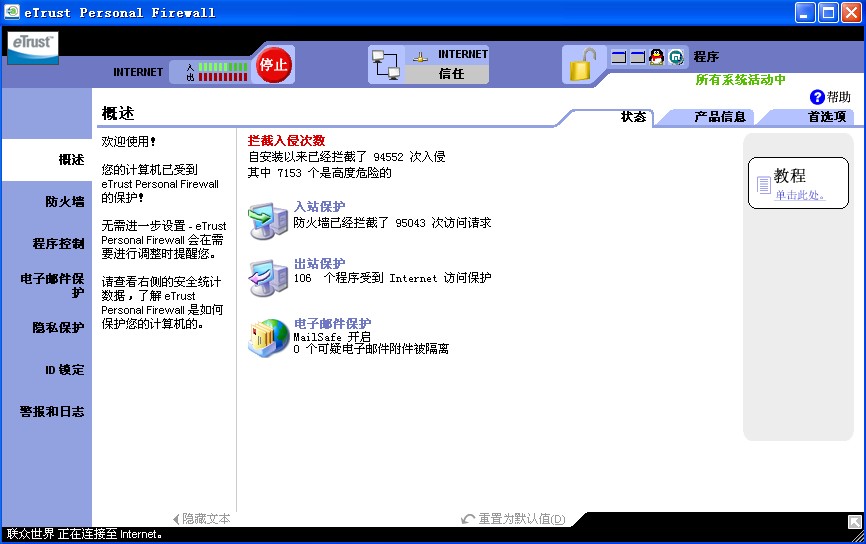Click the red 停止 stop button
Viewport: 866px width, 544px height.
click(x=273, y=65)
